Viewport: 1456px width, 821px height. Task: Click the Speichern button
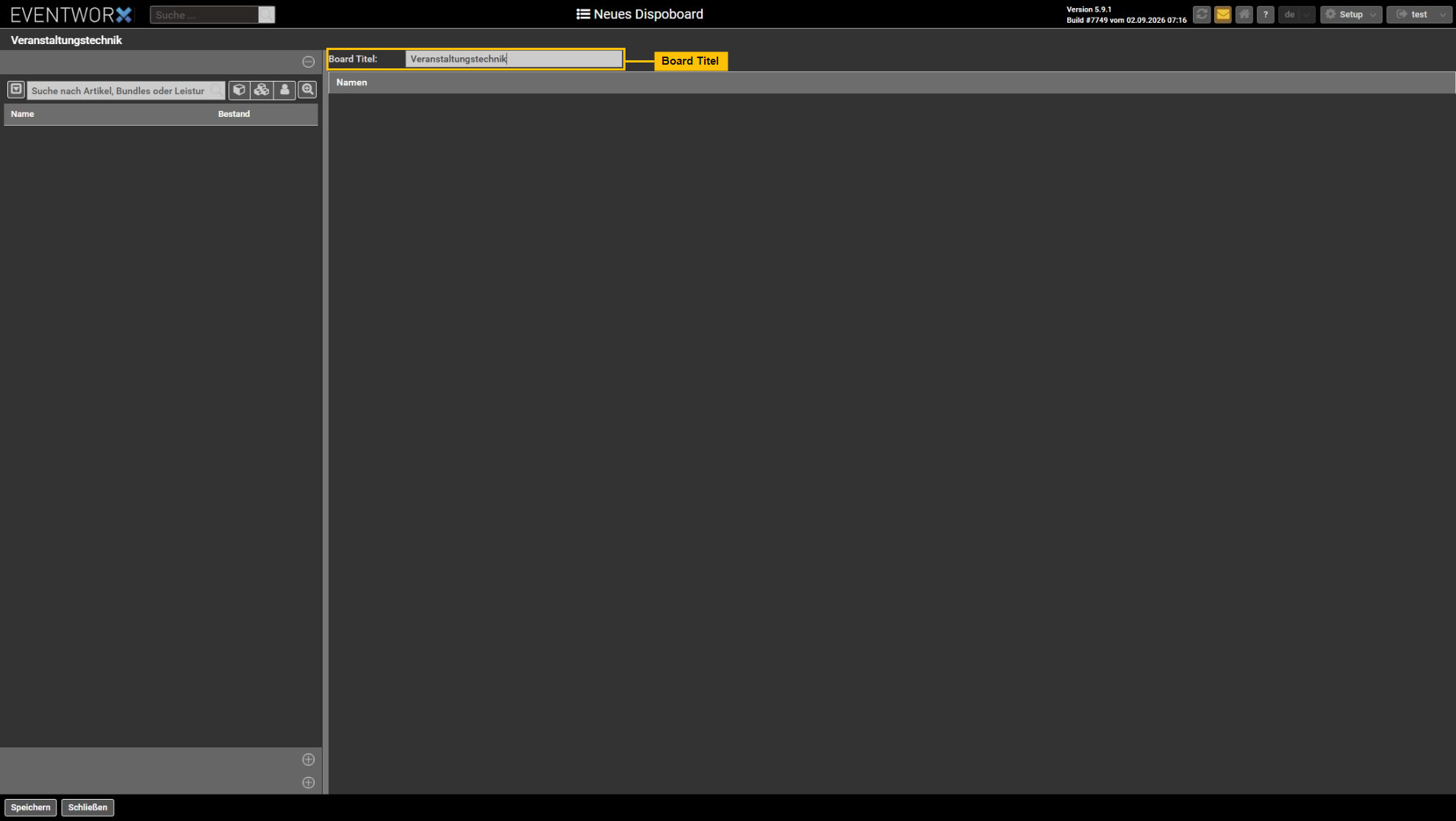point(31,807)
